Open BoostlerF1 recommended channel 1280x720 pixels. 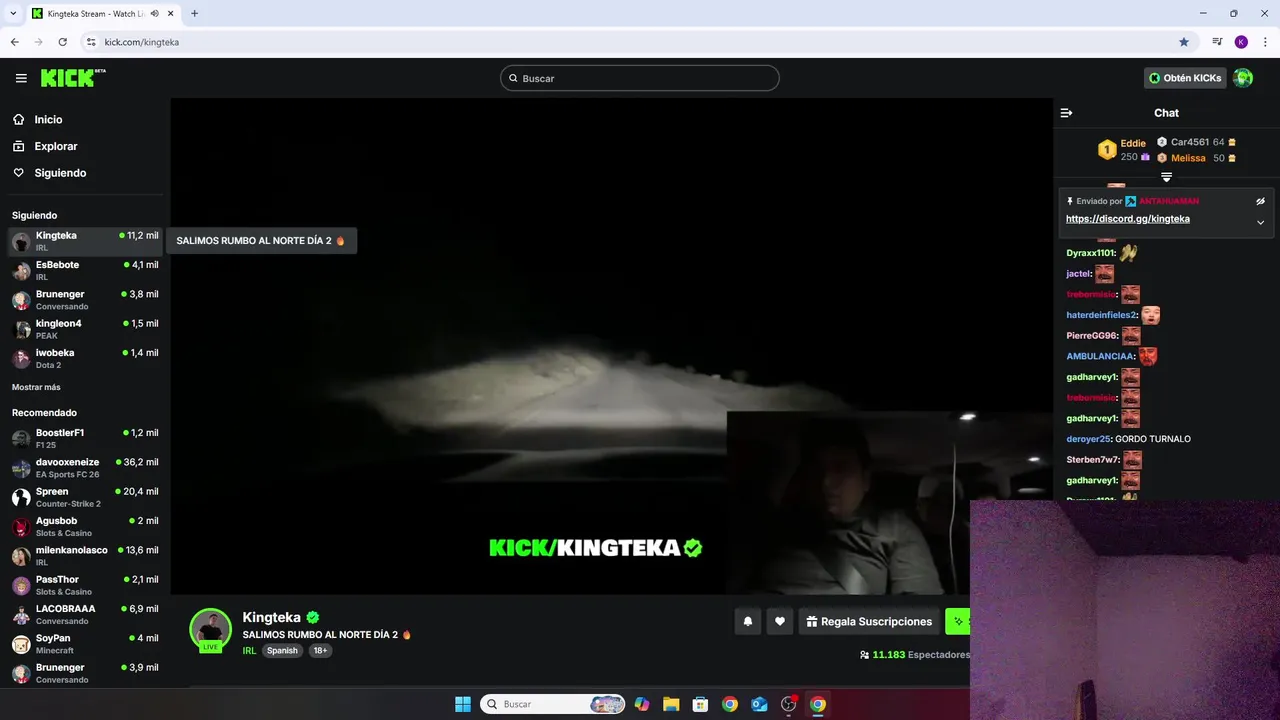85,438
